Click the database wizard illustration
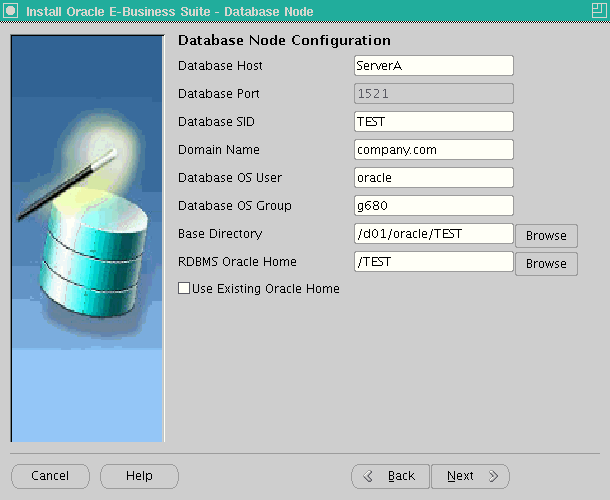 tap(88, 239)
